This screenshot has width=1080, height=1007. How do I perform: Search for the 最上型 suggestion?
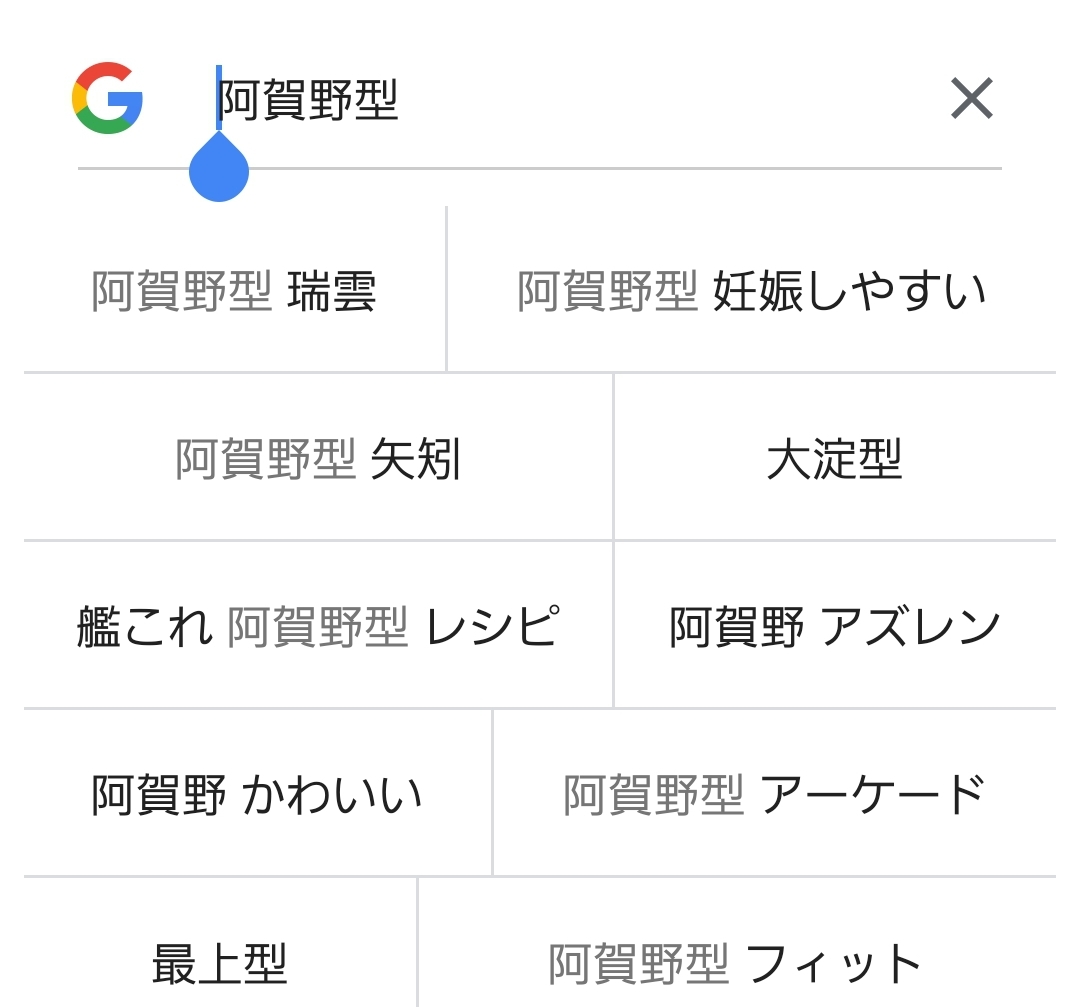point(219,963)
